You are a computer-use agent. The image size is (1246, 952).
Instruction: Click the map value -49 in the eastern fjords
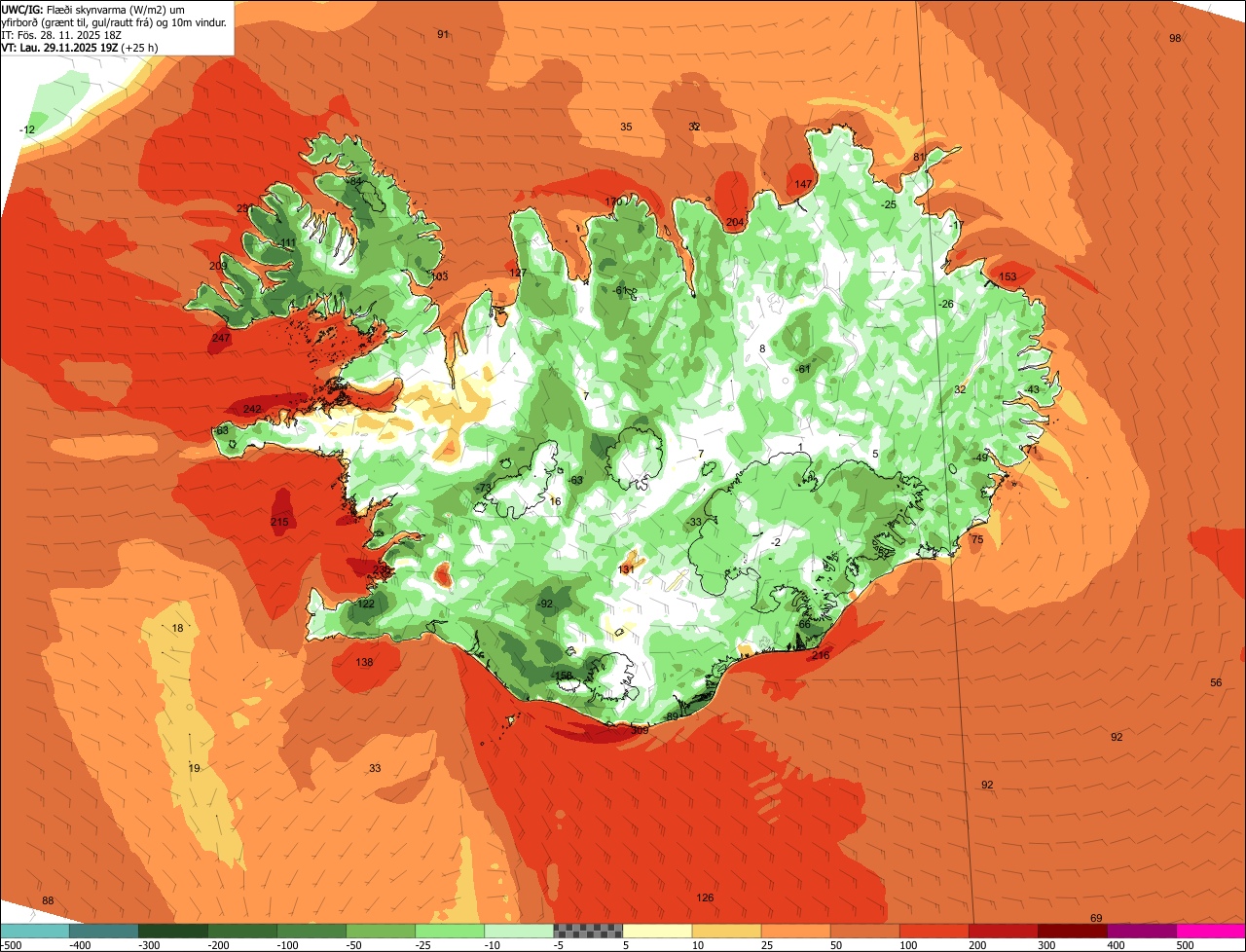pyautogui.click(x=979, y=458)
